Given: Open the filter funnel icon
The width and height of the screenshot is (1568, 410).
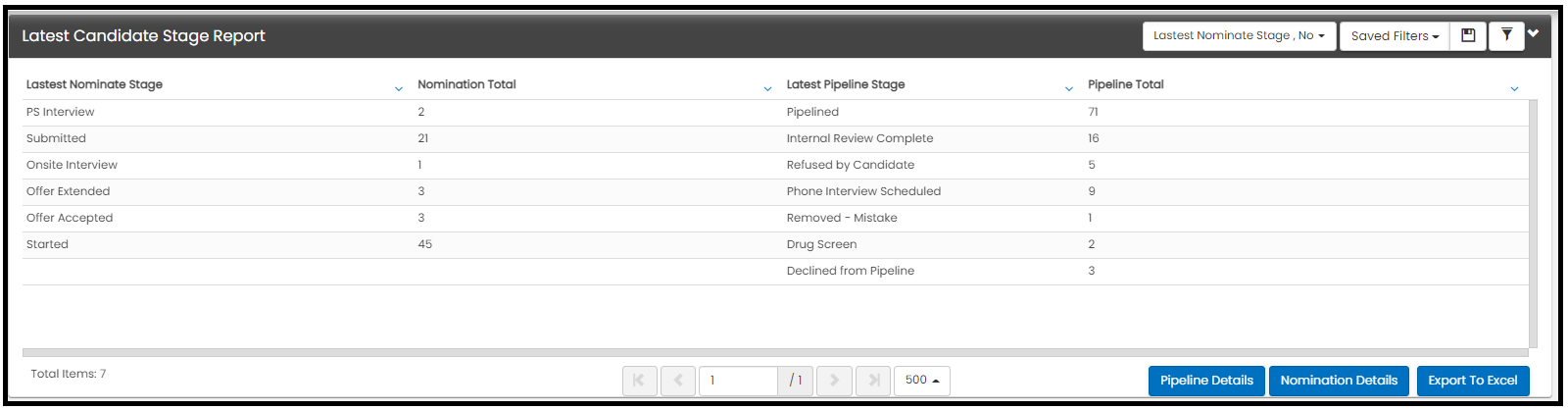Looking at the screenshot, I should (1506, 35).
